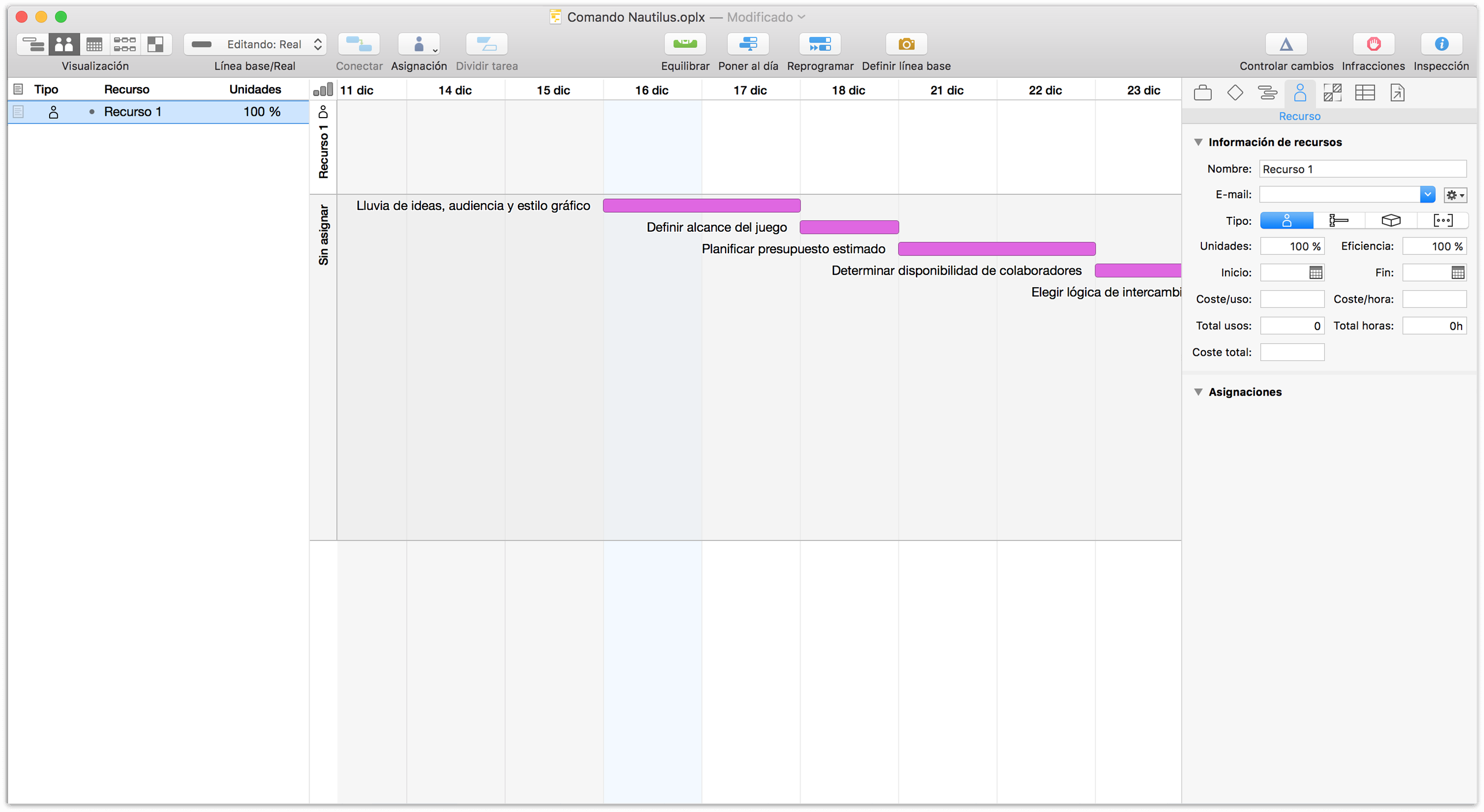1484x812 pixels.
Task: Open the project briefcase inspector tab
Action: 1203,93
